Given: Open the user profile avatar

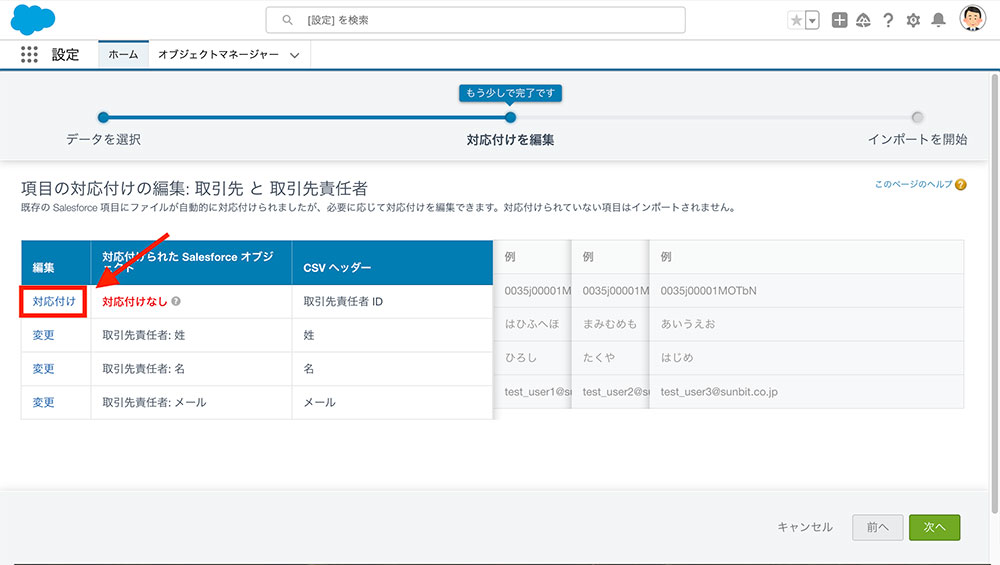Looking at the screenshot, I should click(973, 18).
